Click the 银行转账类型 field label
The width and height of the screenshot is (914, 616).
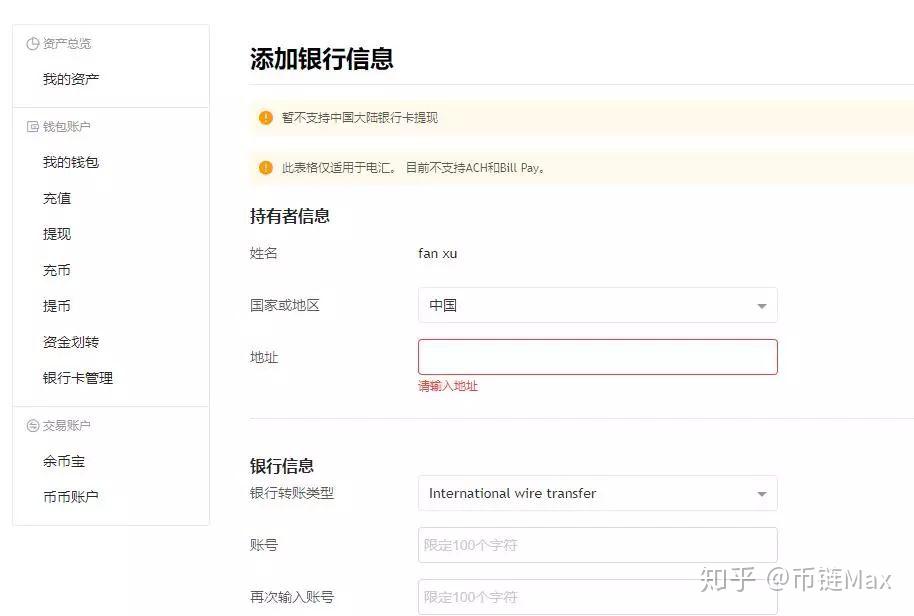[x=292, y=493]
